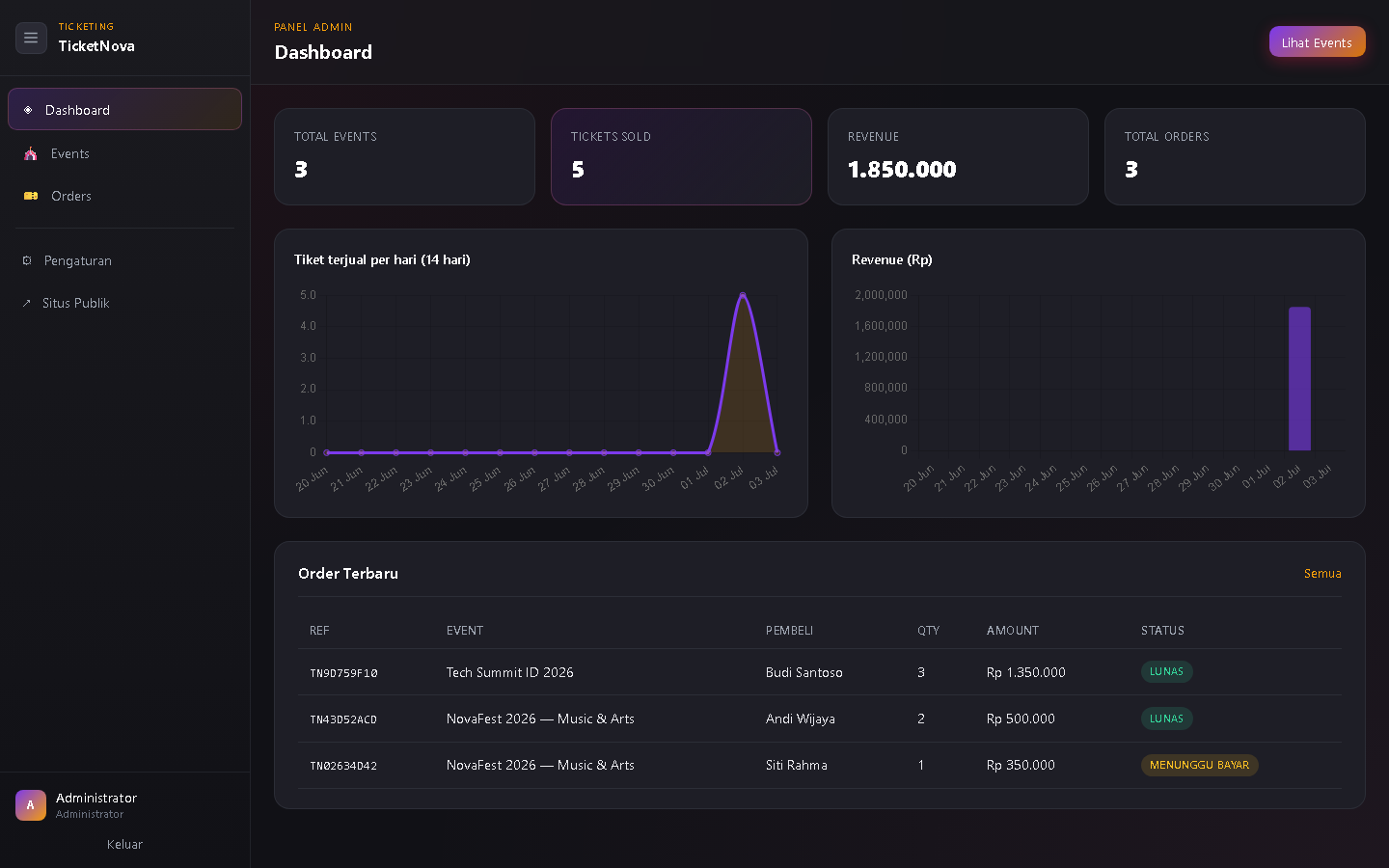1389x868 pixels.
Task: Click the Dashboard diamond icon
Action: 28,110
